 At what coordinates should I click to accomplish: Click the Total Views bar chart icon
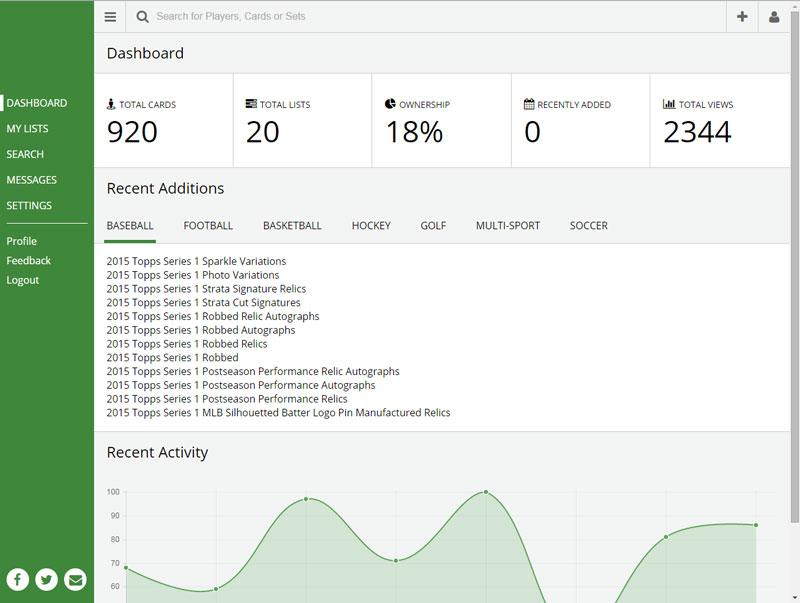coord(669,104)
